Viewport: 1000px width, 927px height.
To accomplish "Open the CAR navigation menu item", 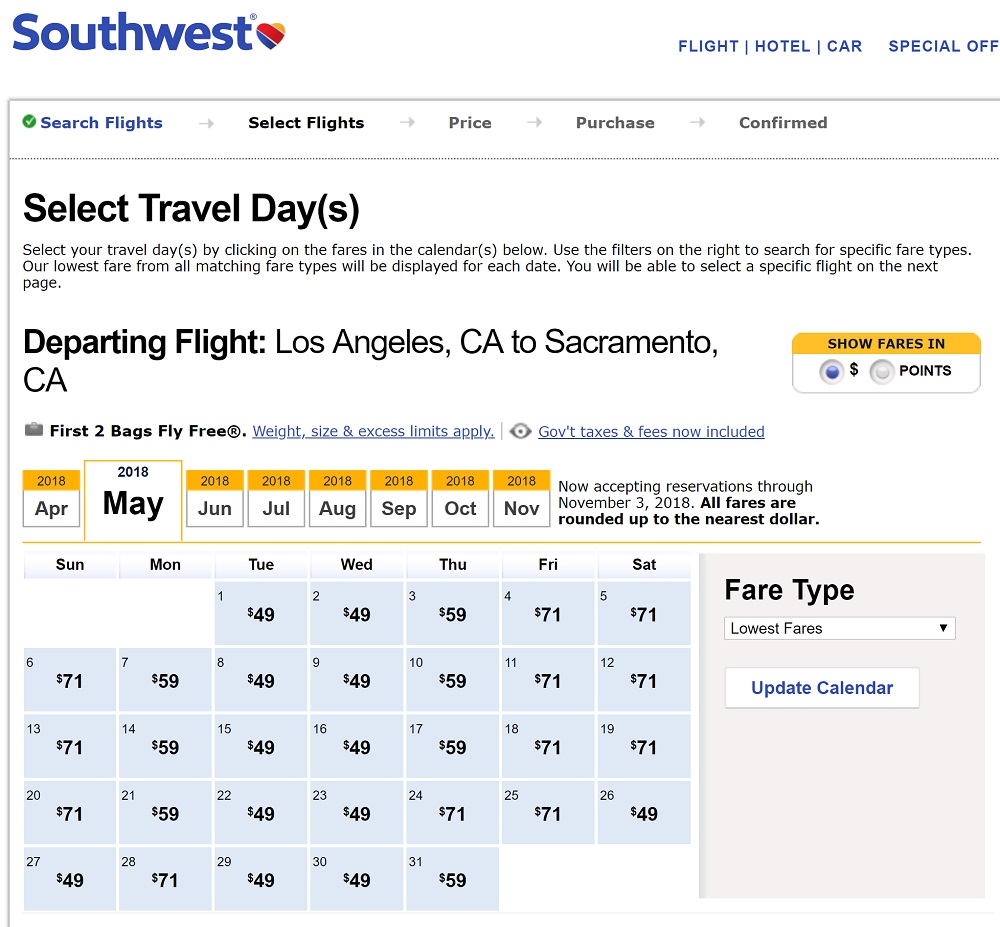I will 844,46.
